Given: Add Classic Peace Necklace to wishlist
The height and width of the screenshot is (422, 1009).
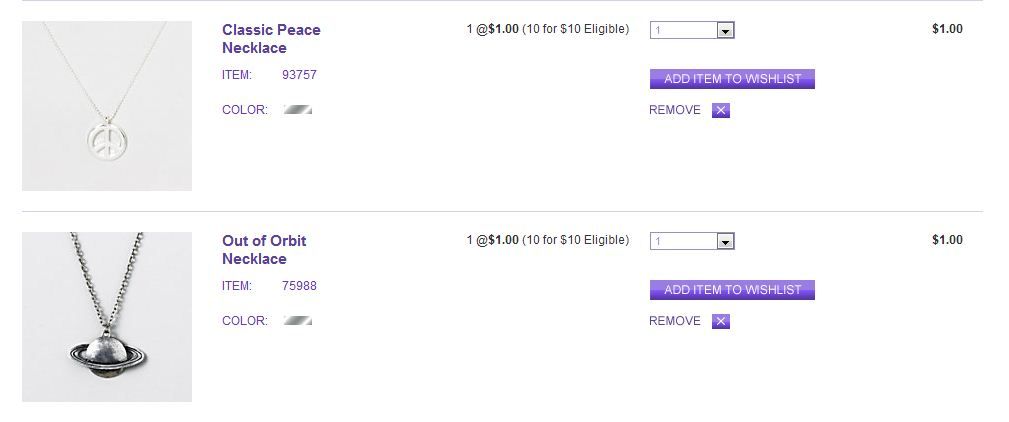Looking at the screenshot, I should [732, 79].
